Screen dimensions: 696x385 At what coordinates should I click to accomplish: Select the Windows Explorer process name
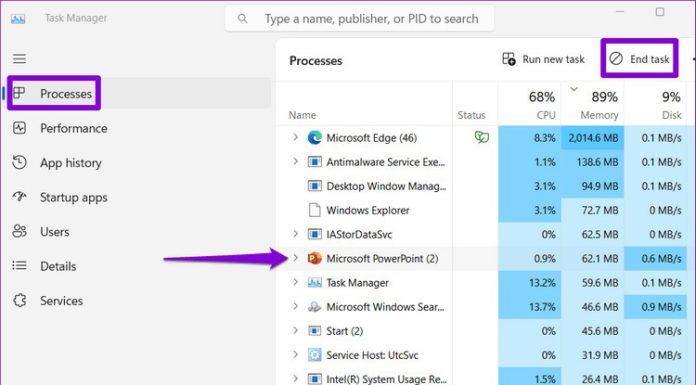tap(368, 210)
